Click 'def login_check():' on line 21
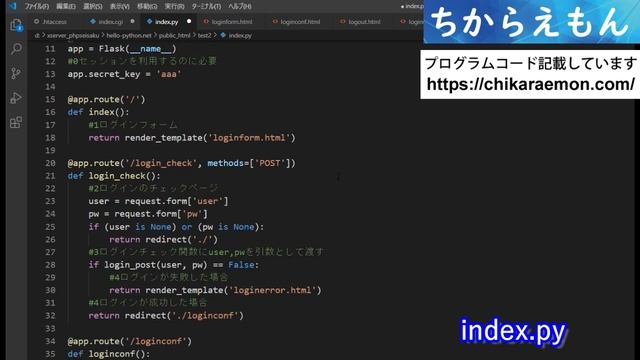Image resolution: width=640 pixels, height=360 pixels. 114,176
